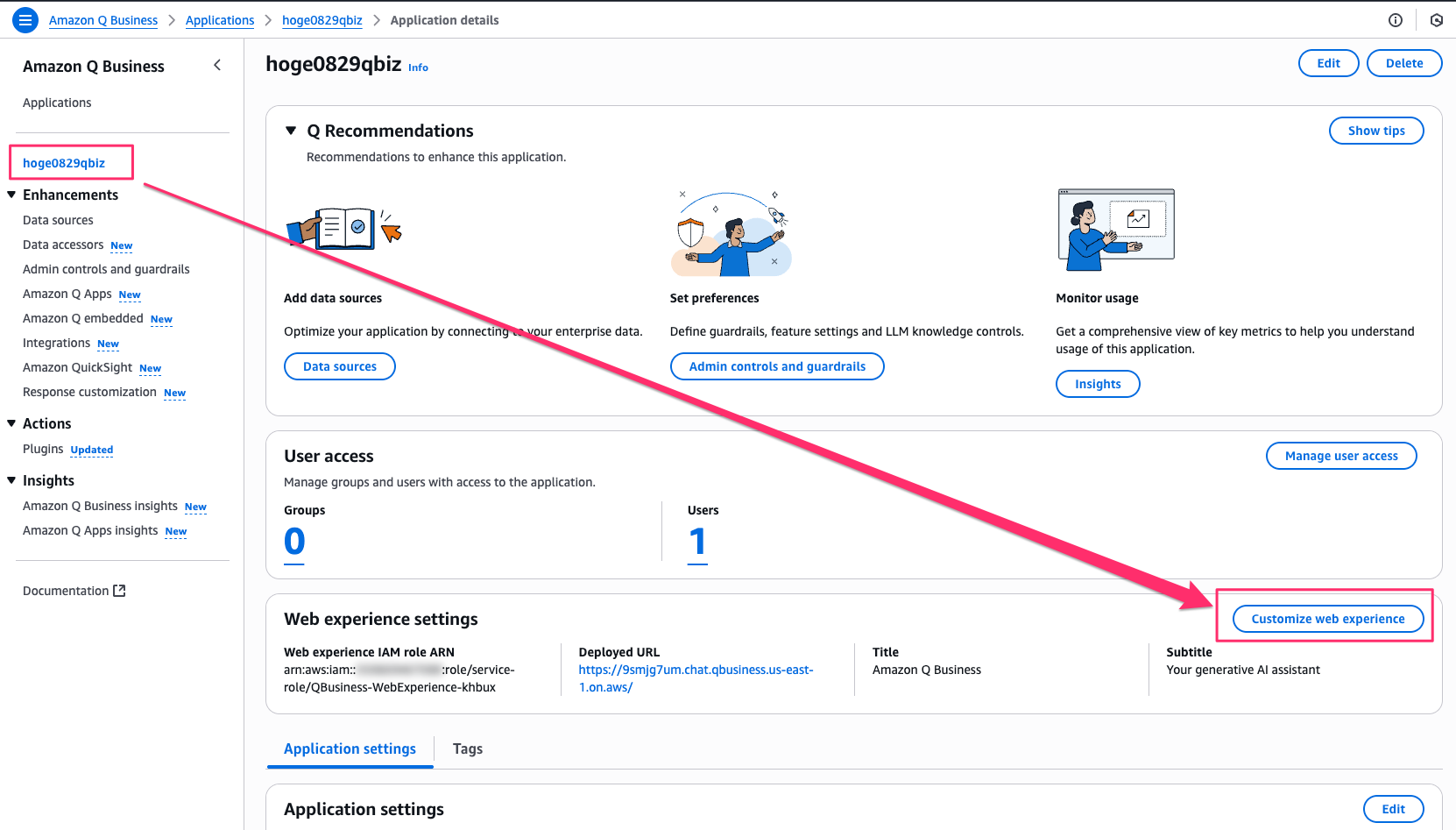Open Amazon QuickSight sidebar item
1456x830 pixels.
pyautogui.click(x=77, y=367)
